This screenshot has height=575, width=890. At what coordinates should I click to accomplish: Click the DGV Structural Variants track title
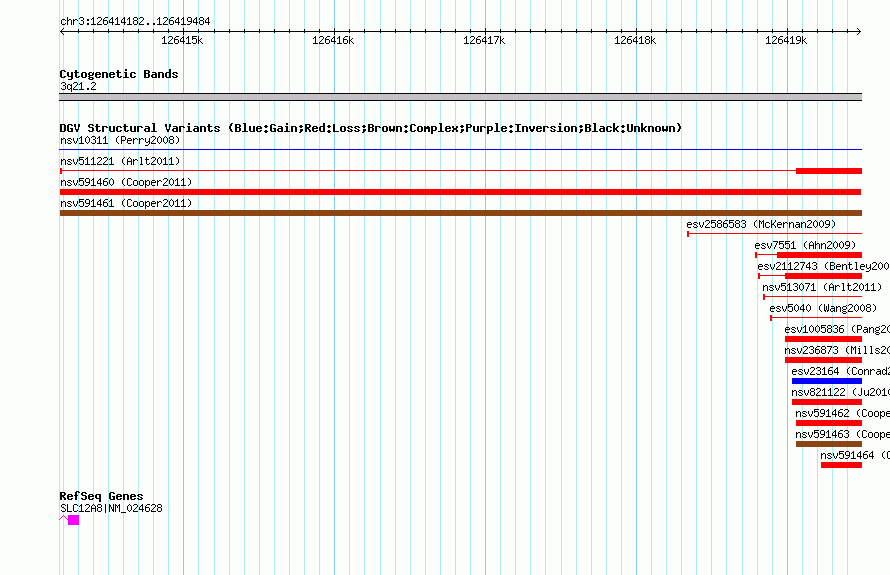click(371, 128)
